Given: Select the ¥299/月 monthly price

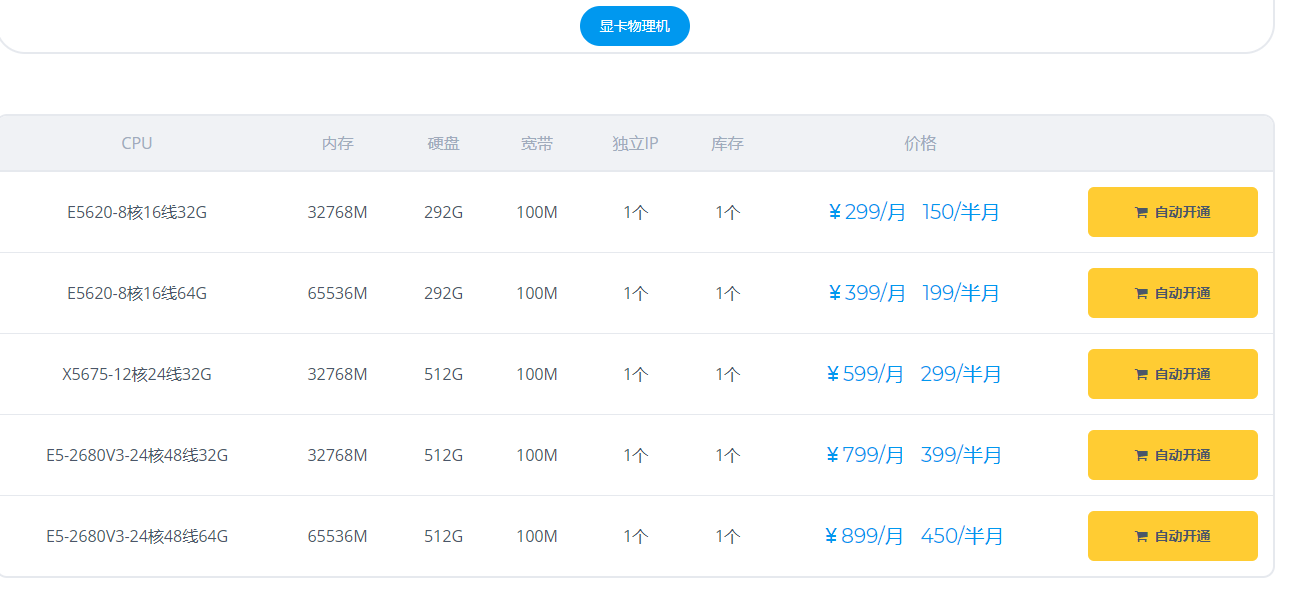Looking at the screenshot, I should pyautogui.click(x=866, y=212).
